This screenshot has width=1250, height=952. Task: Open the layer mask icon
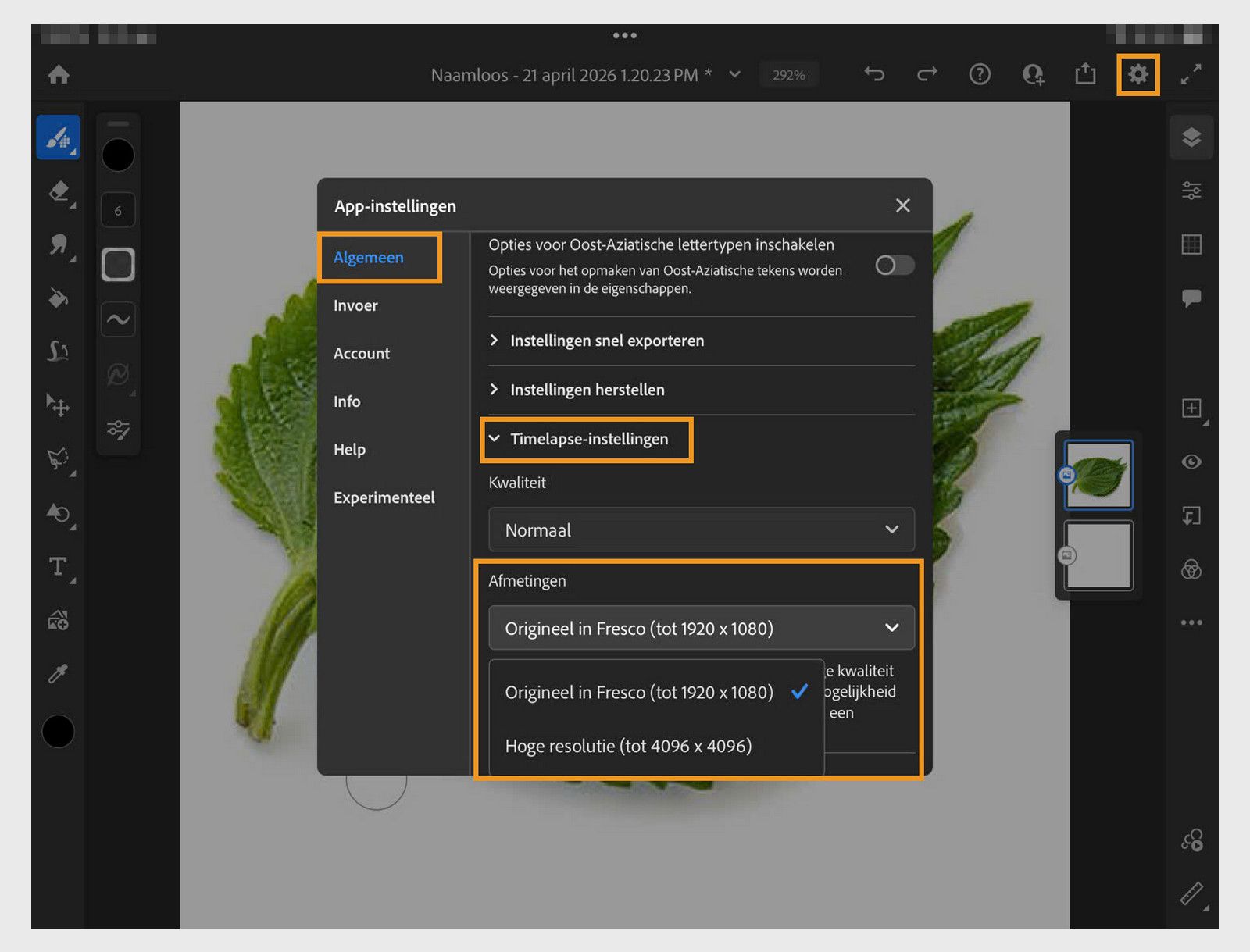[x=1191, y=515]
